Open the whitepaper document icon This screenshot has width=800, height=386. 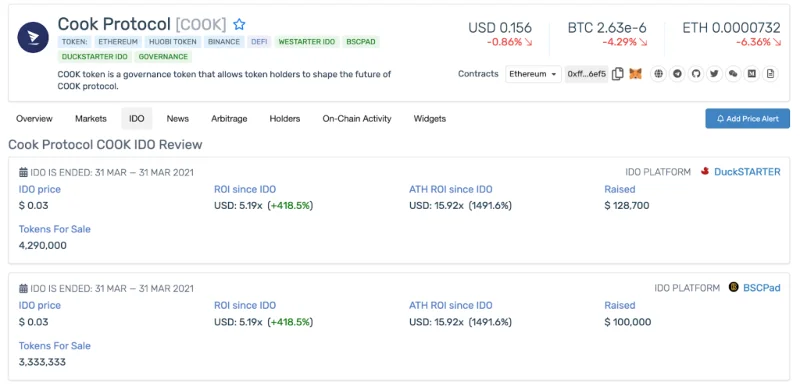(770, 74)
